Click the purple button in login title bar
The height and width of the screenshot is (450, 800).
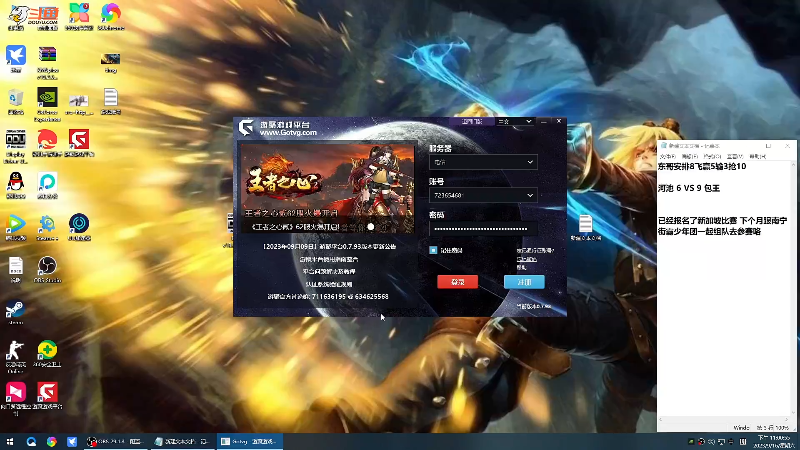[x=472, y=121]
